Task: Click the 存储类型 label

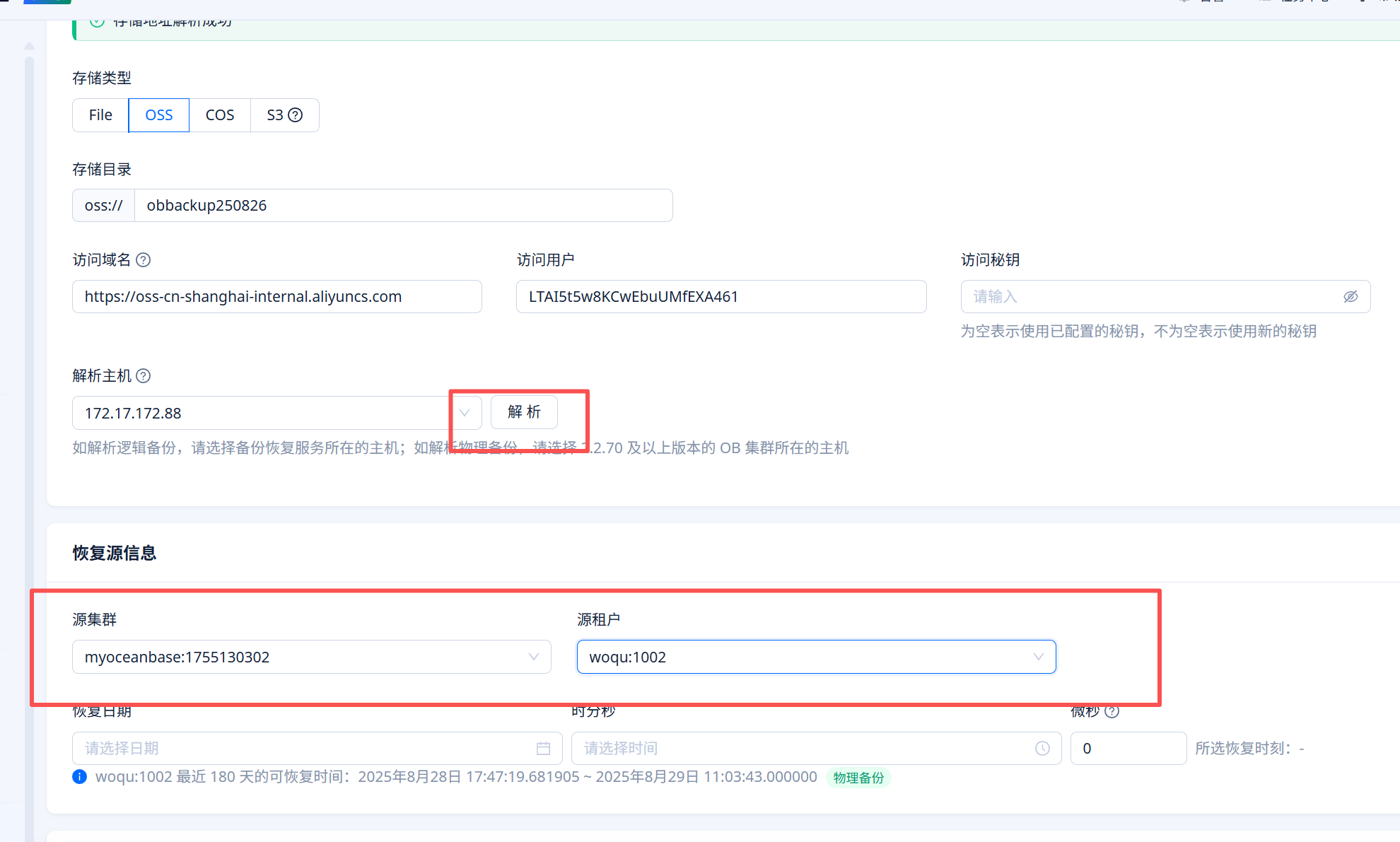Action: (102, 78)
